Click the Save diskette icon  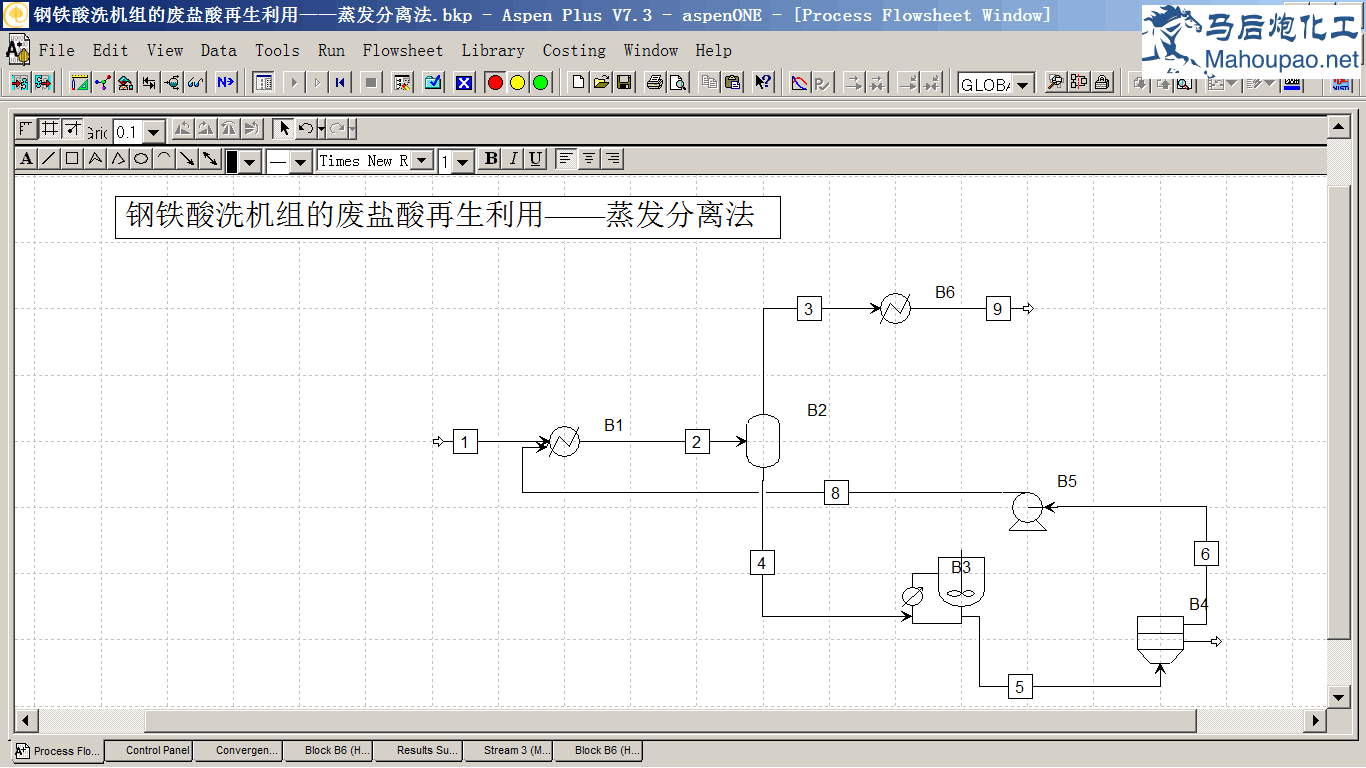[624, 83]
